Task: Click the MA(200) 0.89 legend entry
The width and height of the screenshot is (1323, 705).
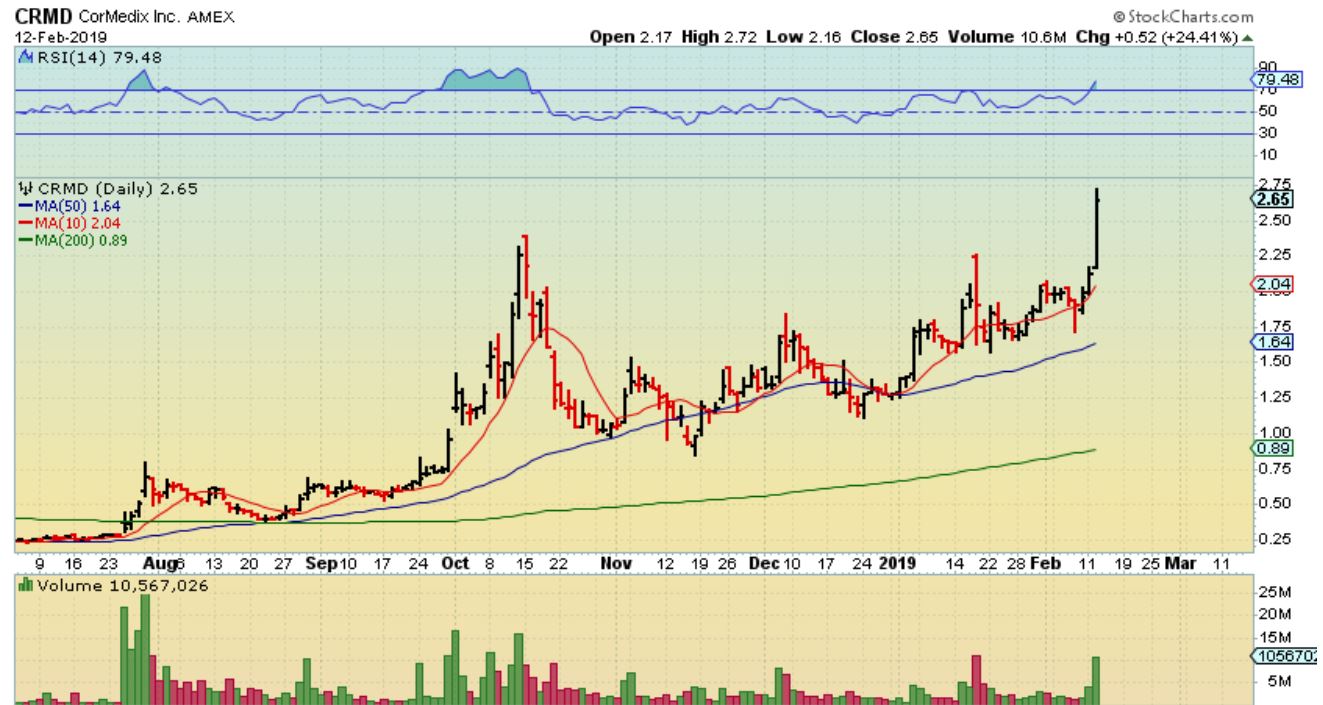Action: click(73, 240)
